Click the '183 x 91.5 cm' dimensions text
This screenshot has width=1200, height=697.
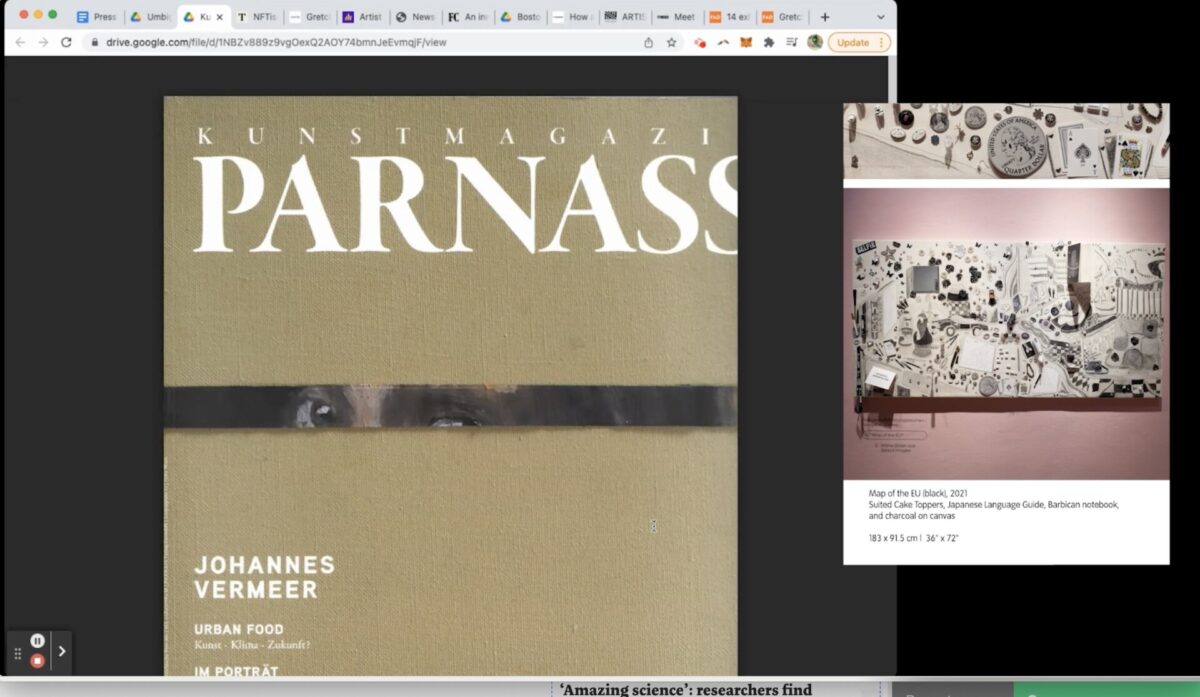(x=914, y=538)
